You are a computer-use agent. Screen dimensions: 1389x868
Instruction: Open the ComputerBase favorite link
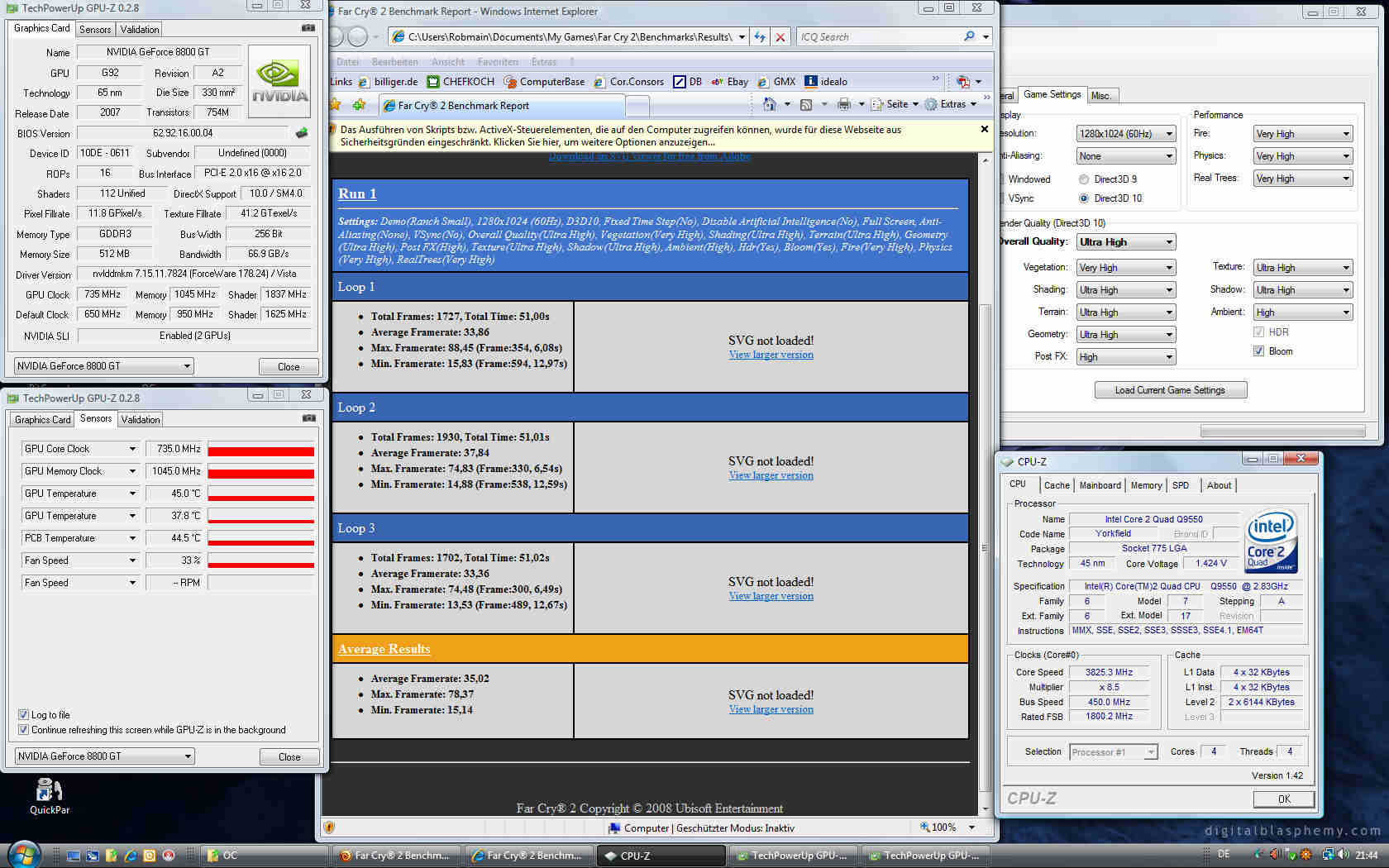pos(544,81)
